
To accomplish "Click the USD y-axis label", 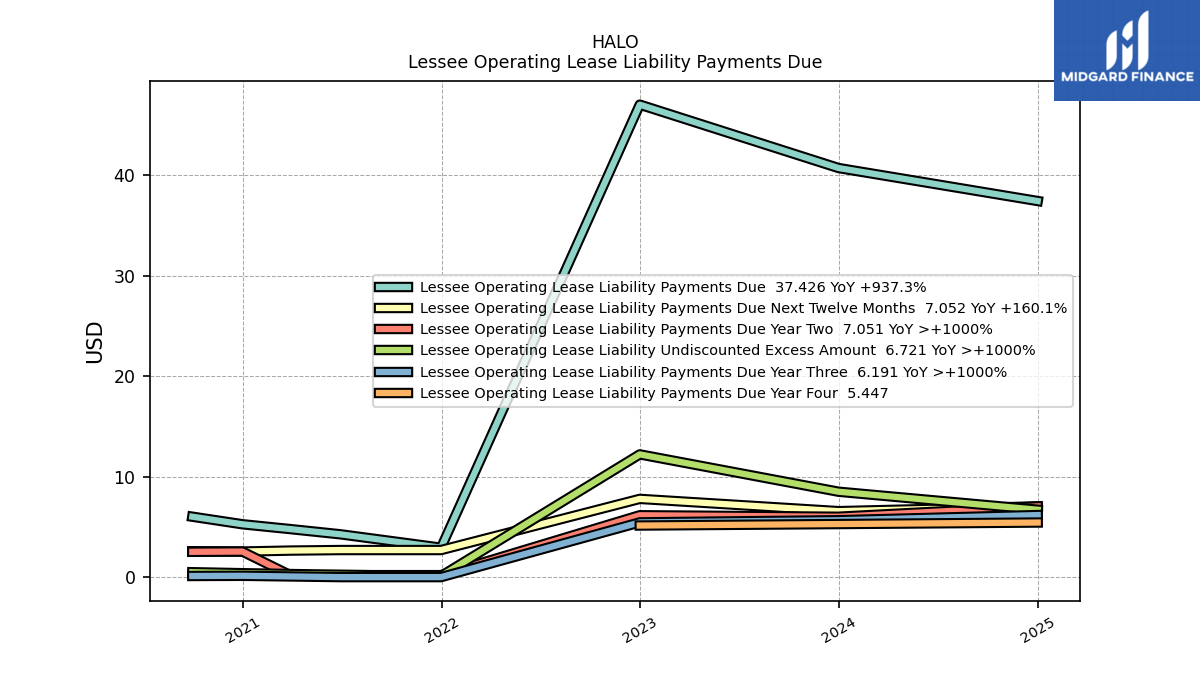I will tap(95, 342).
